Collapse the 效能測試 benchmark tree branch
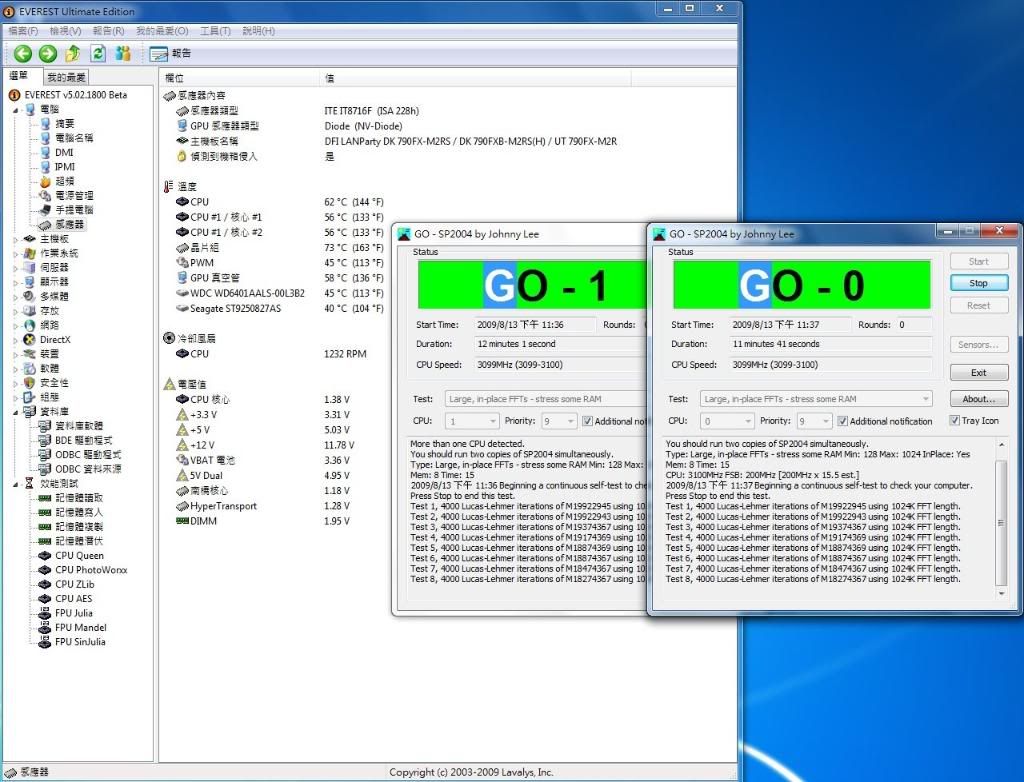 [x=16, y=484]
